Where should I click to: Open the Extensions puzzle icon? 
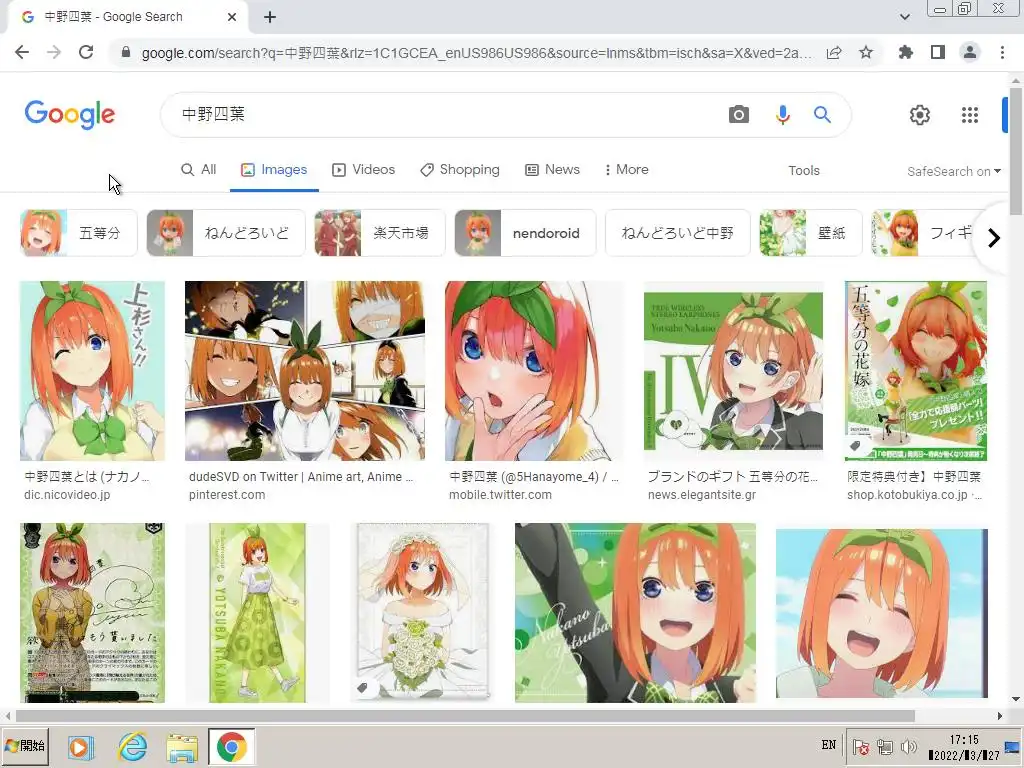coord(906,52)
